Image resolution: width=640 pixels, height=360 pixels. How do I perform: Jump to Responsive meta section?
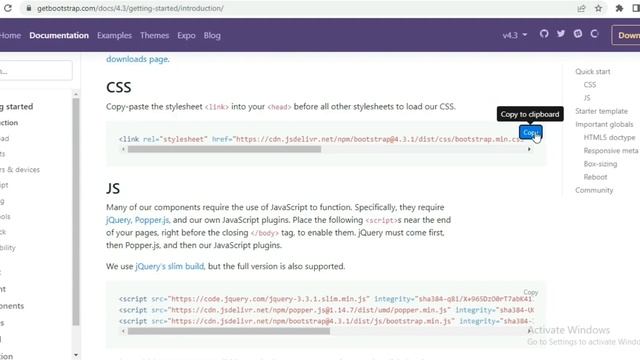611,151
